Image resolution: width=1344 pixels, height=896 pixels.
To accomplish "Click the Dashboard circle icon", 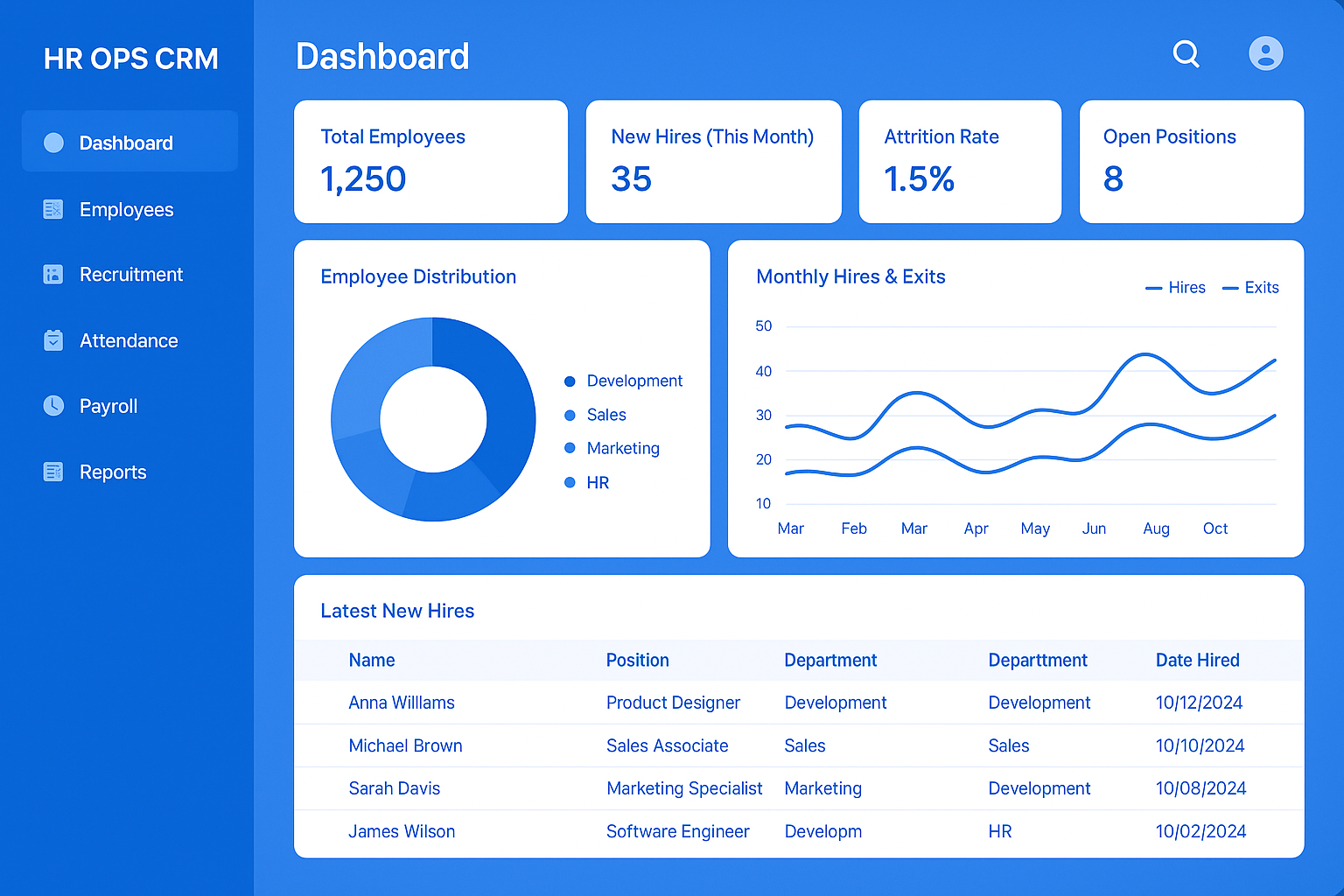I will click(x=53, y=143).
